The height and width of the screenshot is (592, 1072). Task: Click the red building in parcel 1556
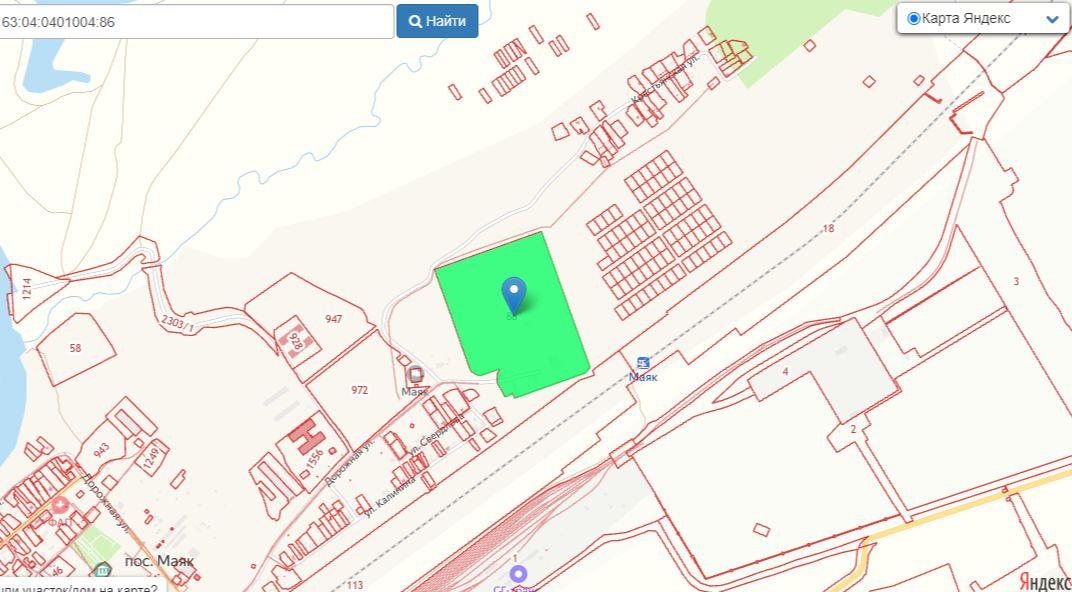[306, 438]
